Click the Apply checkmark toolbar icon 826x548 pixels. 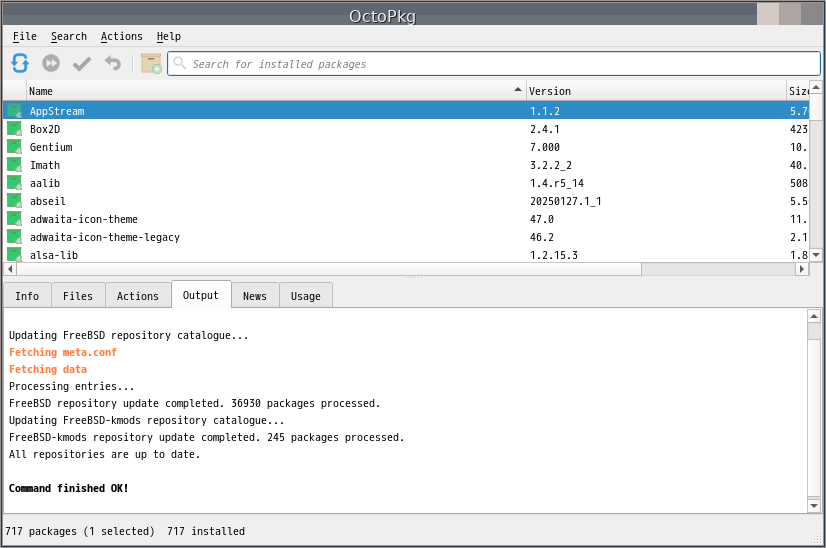82,64
